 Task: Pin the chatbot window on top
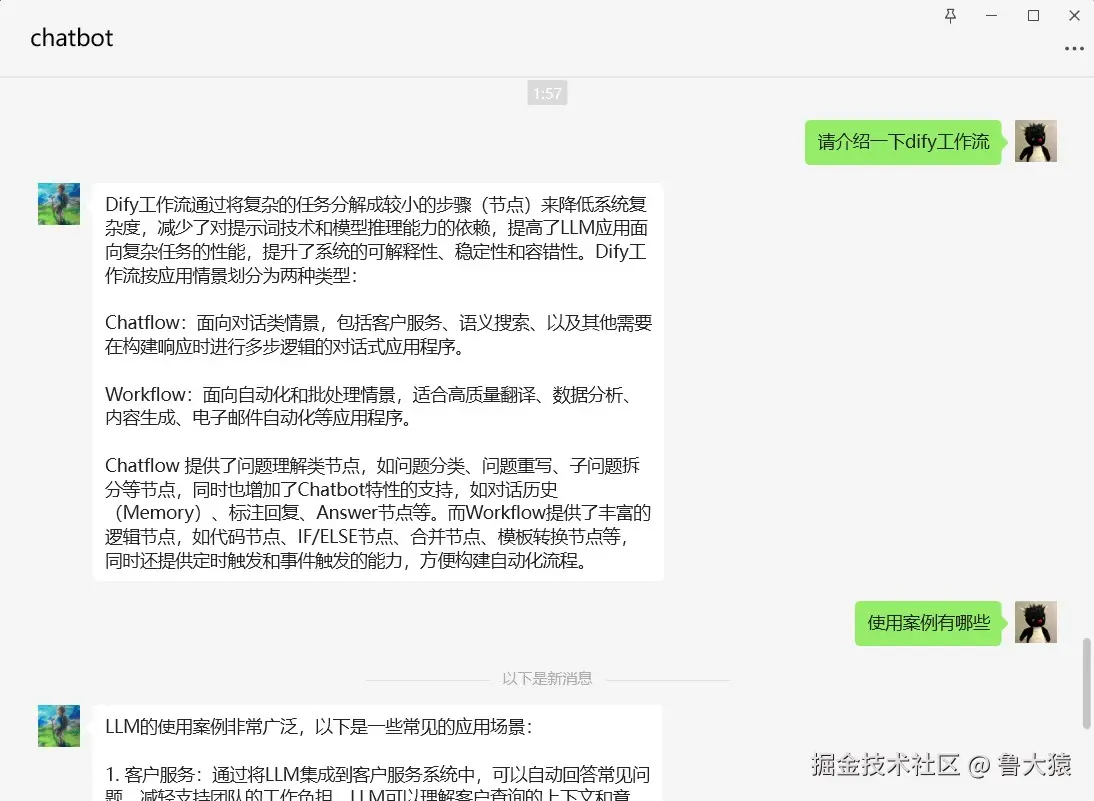point(950,15)
